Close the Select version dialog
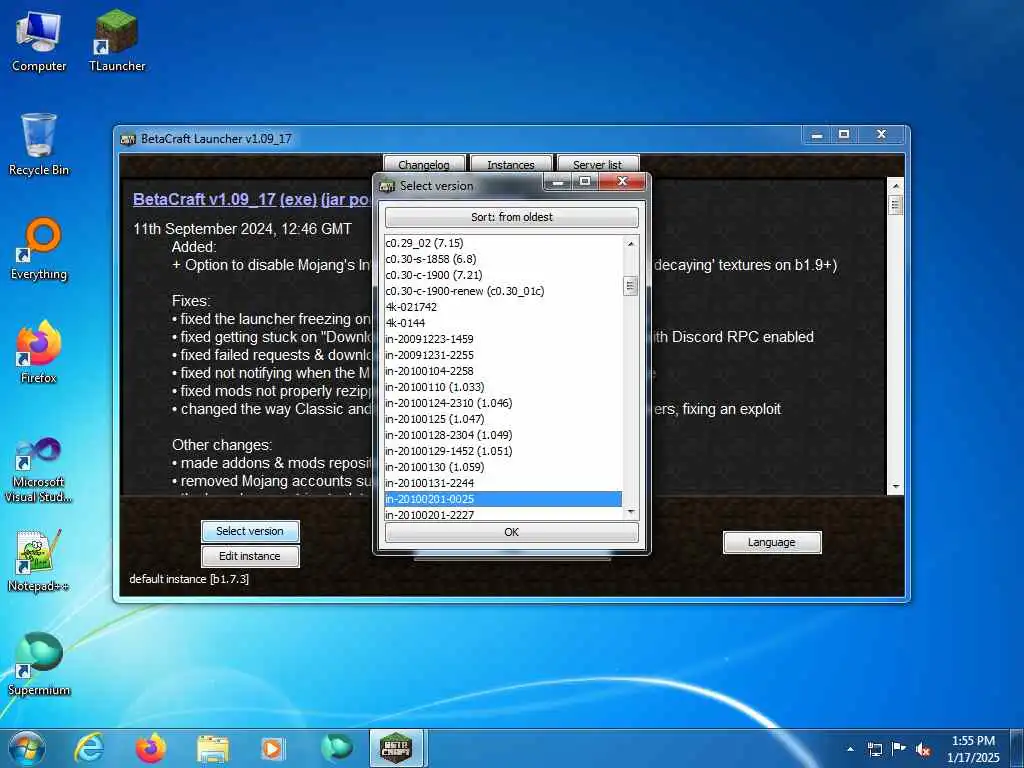 click(x=622, y=182)
